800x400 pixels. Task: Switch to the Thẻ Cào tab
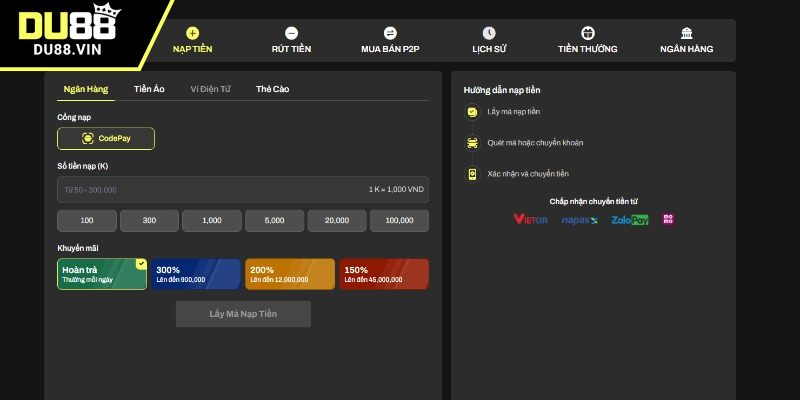[x=272, y=89]
